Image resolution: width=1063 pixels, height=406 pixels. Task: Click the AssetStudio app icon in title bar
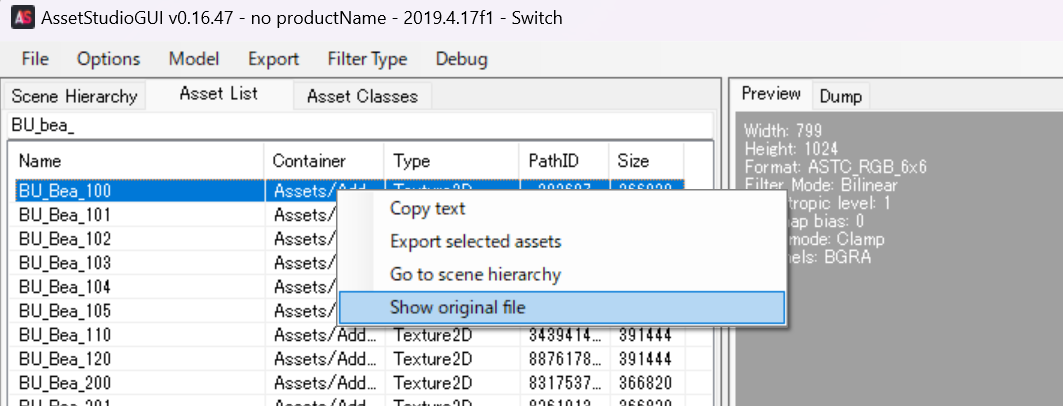click(x=20, y=18)
